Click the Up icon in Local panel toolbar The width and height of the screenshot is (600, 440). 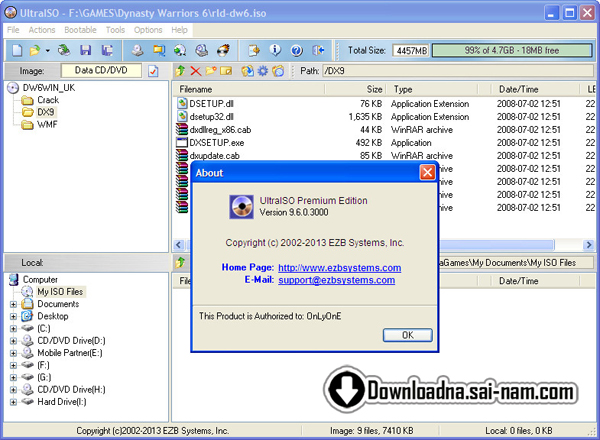tap(180, 262)
